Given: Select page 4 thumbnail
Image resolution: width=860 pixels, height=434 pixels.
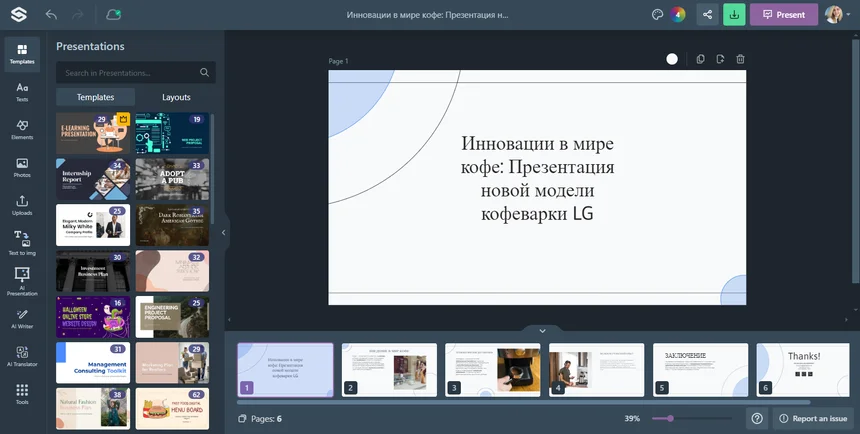Looking at the screenshot, I should click(597, 370).
